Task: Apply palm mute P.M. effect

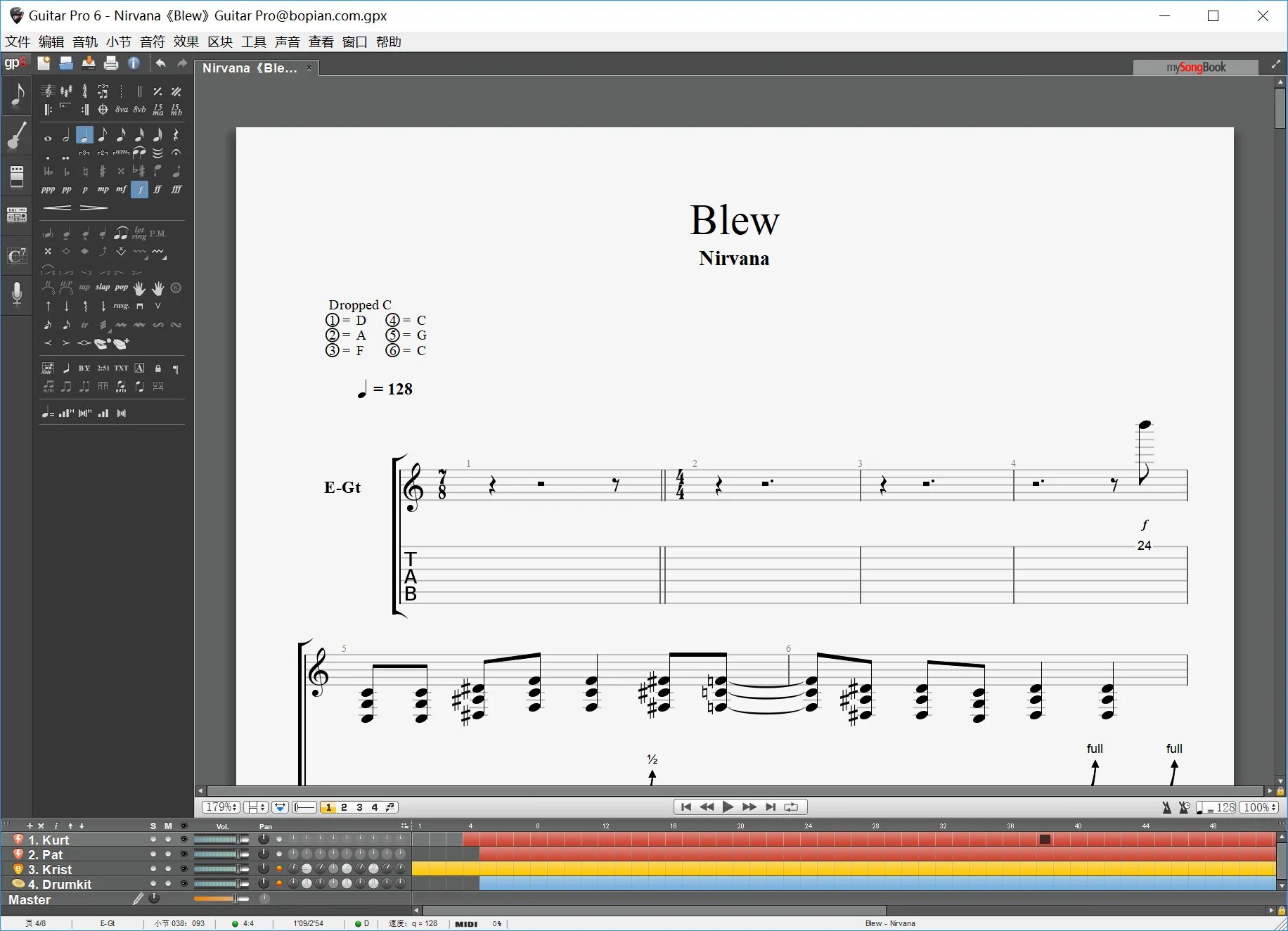Action: (x=157, y=233)
